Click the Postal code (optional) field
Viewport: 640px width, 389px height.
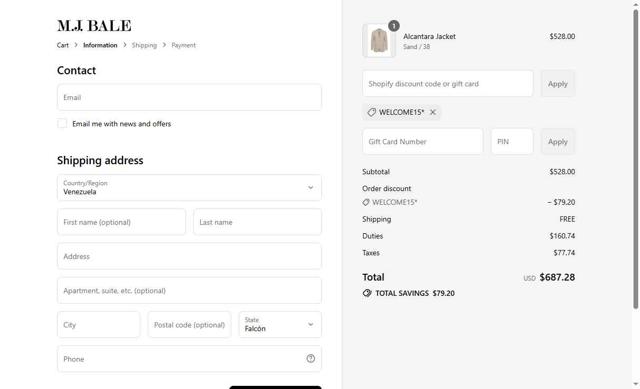click(189, 325)
